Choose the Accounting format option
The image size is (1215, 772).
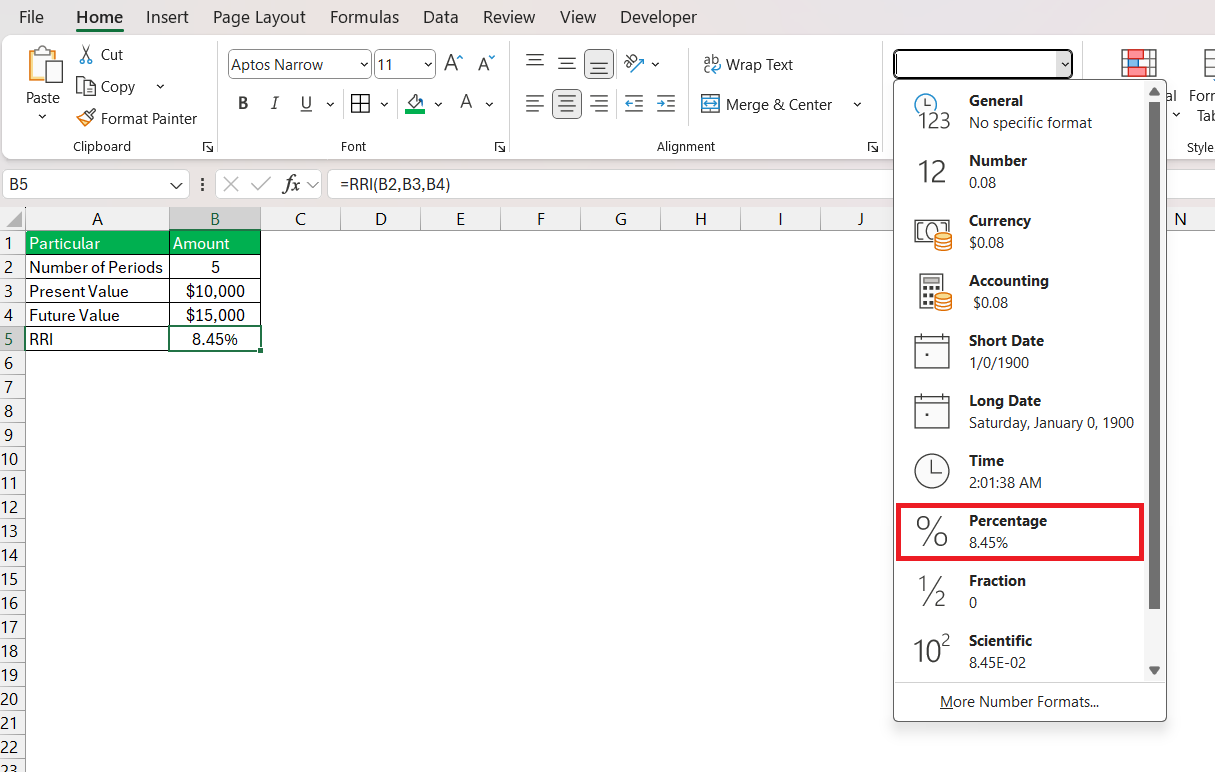pos(1020,292)
